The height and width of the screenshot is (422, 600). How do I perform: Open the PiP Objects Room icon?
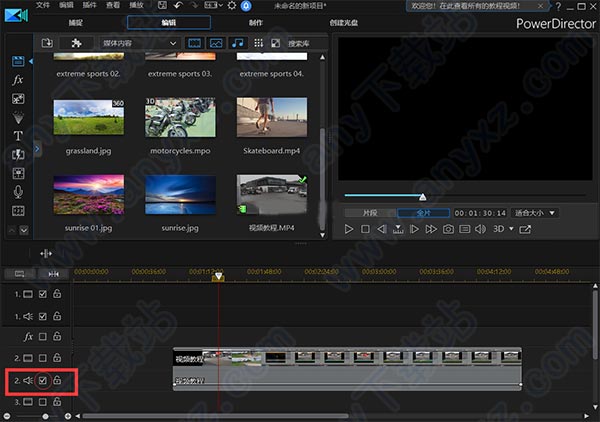18,99
